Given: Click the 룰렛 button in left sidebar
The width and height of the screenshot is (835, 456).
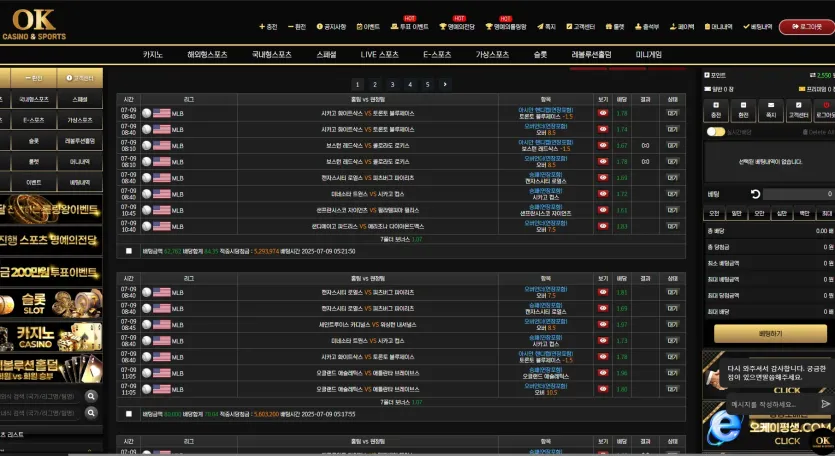Looking at the screenshot, I should (x=34, y=161).
